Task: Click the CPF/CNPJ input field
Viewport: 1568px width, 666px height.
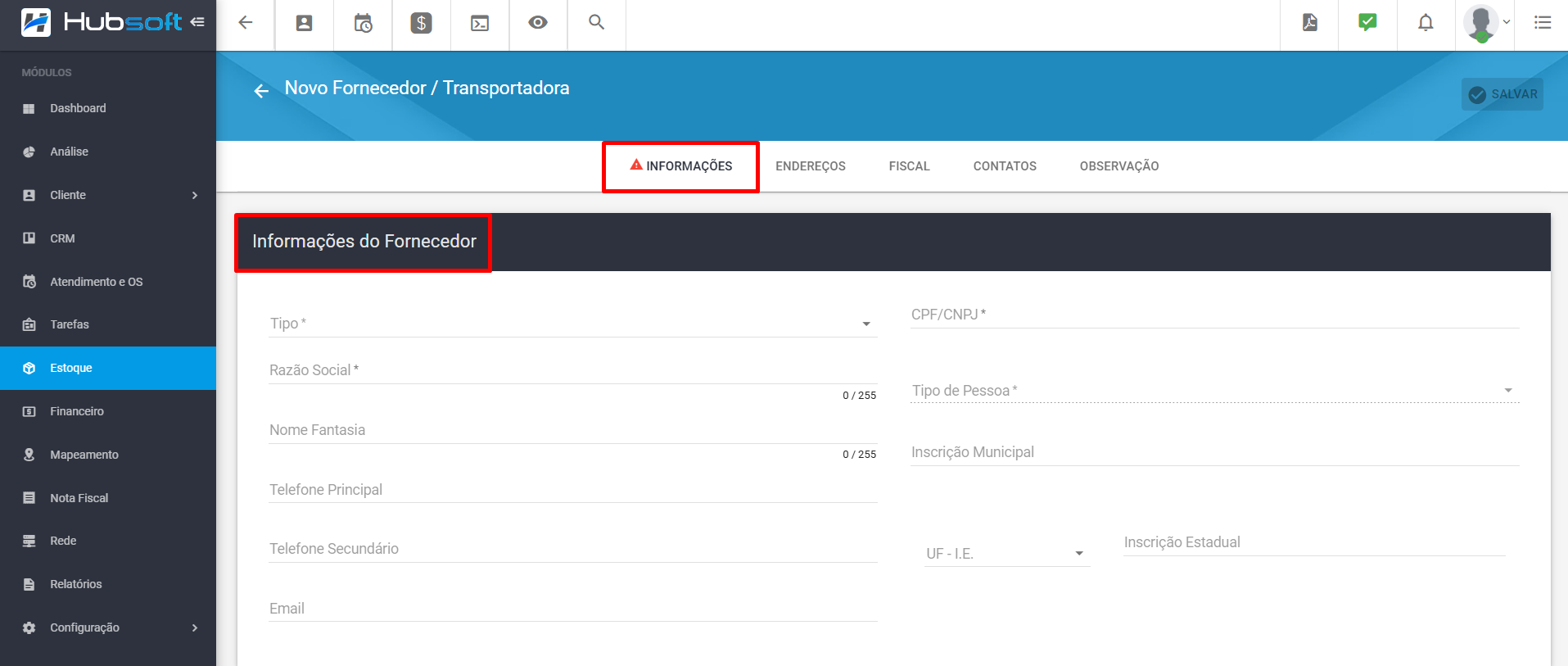Action: click(x=1214, y=315)
